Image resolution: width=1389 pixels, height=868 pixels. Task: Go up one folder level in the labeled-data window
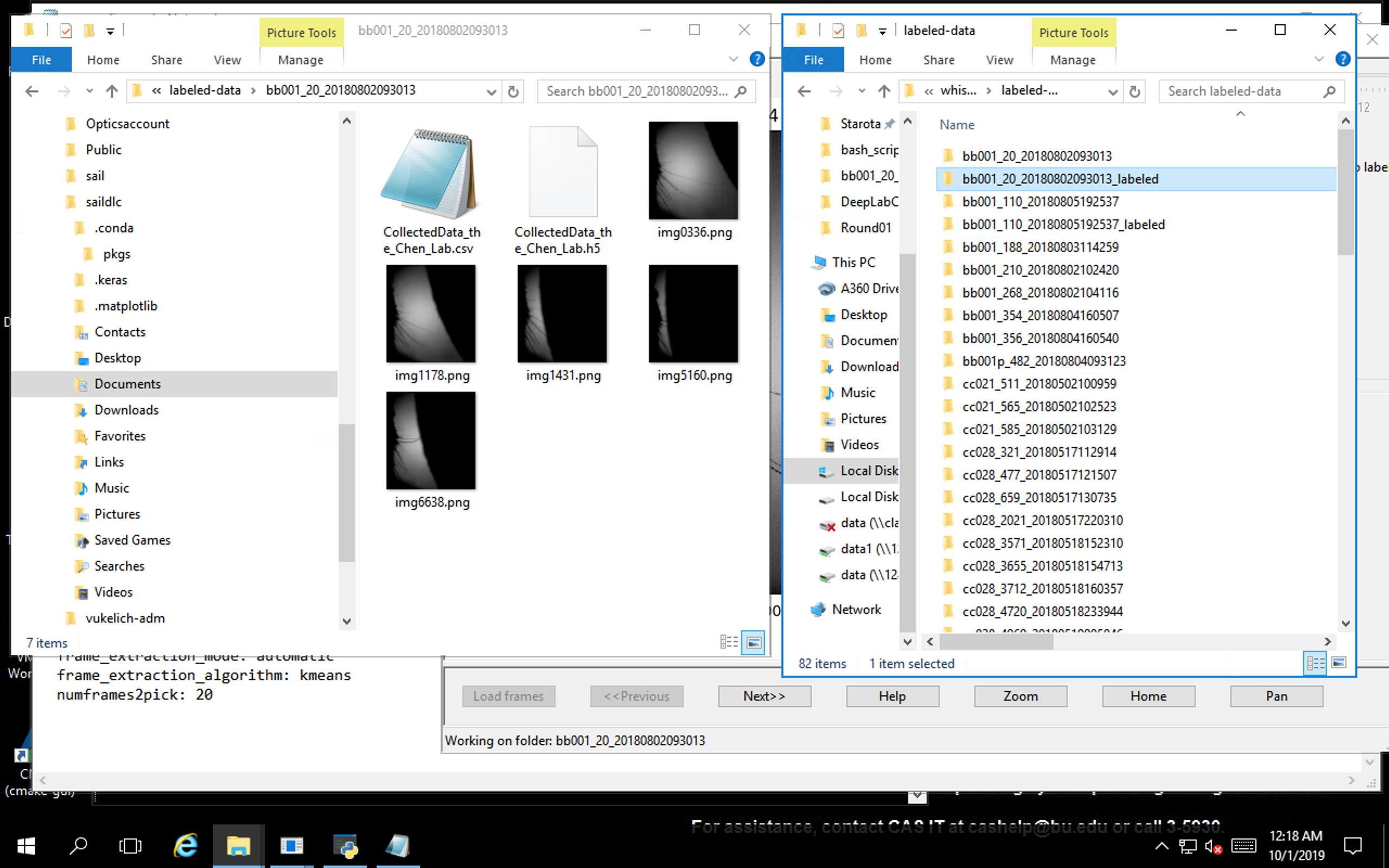883,91
